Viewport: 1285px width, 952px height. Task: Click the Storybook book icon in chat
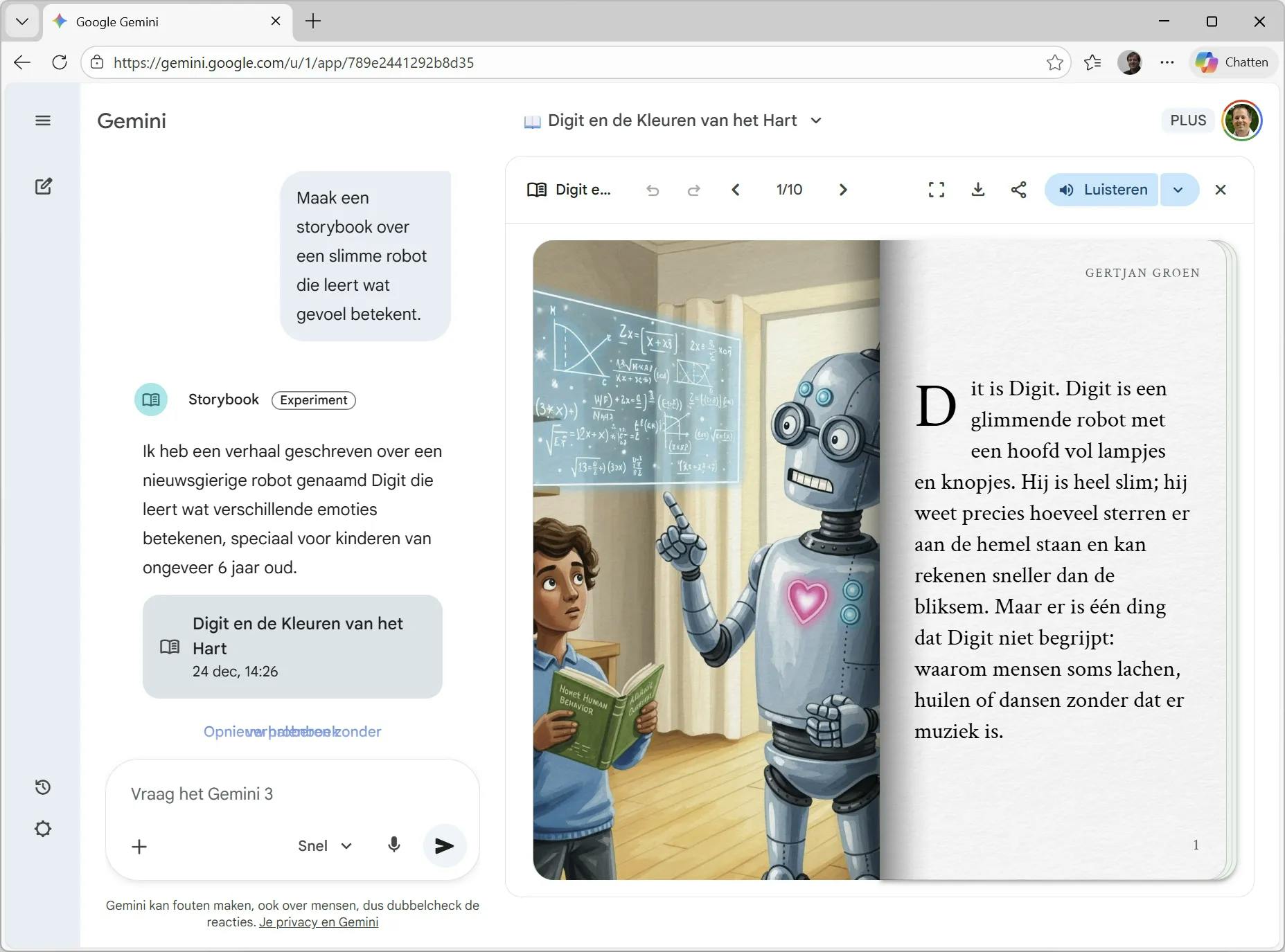point(151,399)
